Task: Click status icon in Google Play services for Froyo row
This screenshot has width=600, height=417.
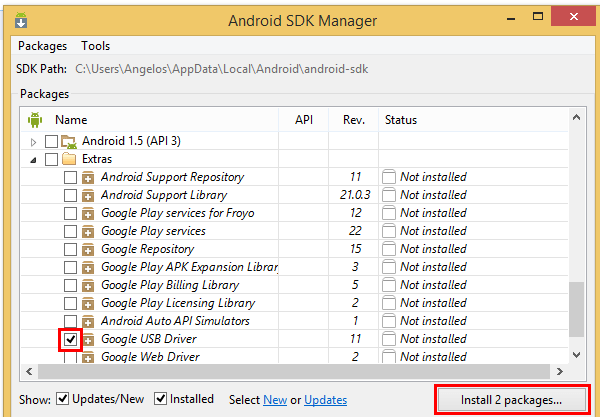Action: pos(389,213)
